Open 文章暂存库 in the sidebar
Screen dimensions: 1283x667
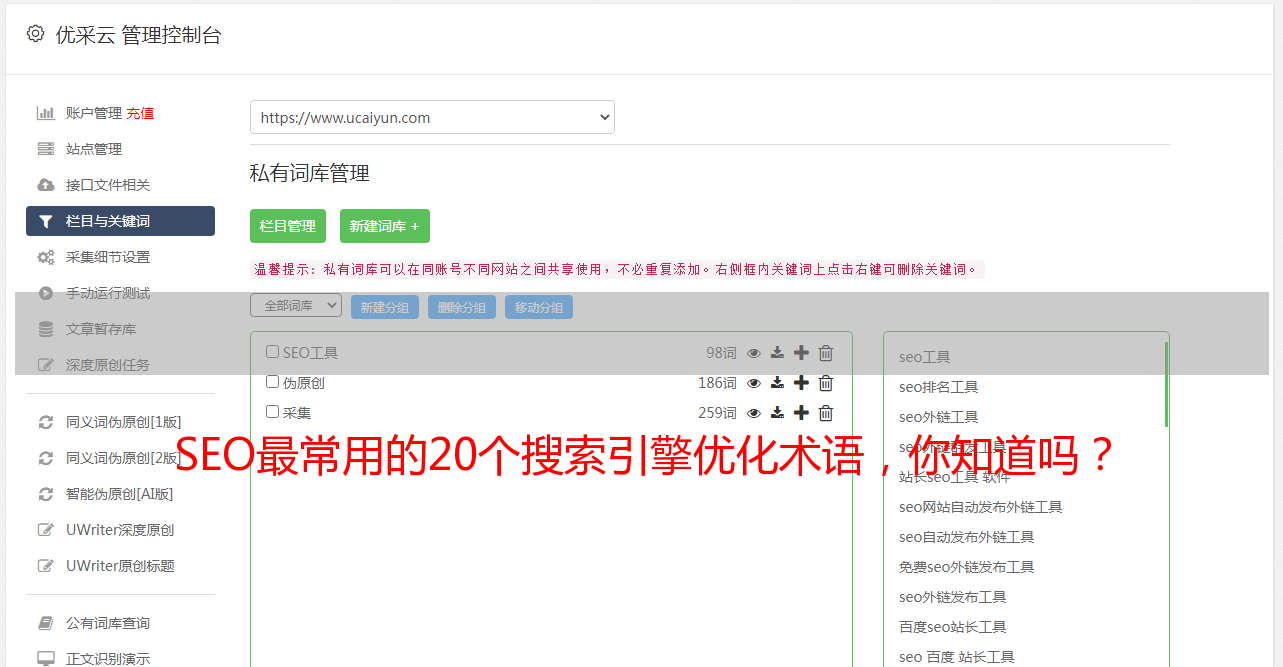pos(101,329)
